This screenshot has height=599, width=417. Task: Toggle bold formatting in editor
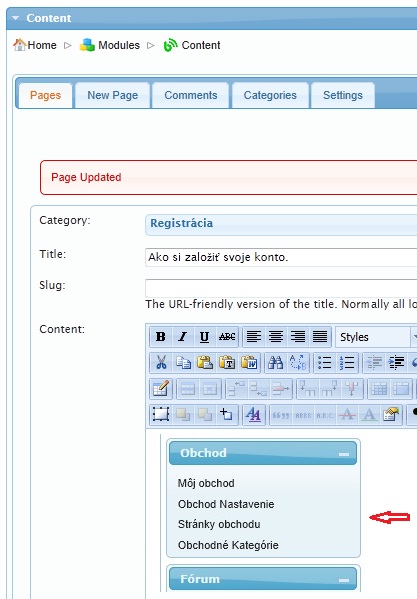[161, 337]
